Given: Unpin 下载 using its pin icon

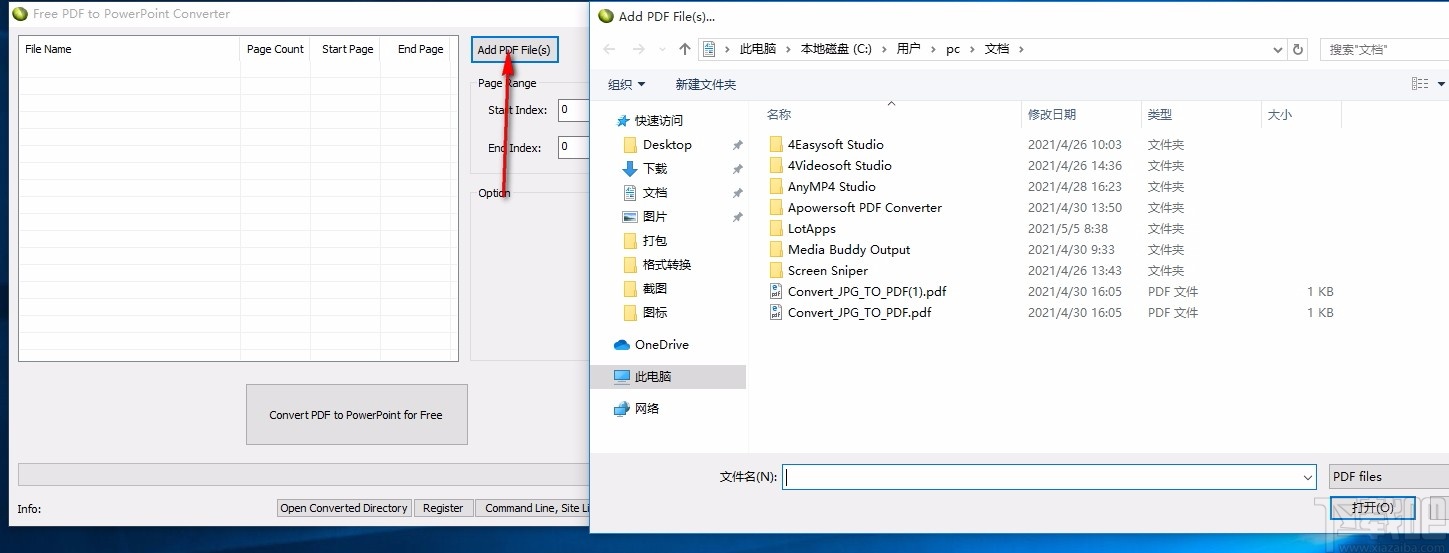Looking at the screenshot, I should coord(737,169).
